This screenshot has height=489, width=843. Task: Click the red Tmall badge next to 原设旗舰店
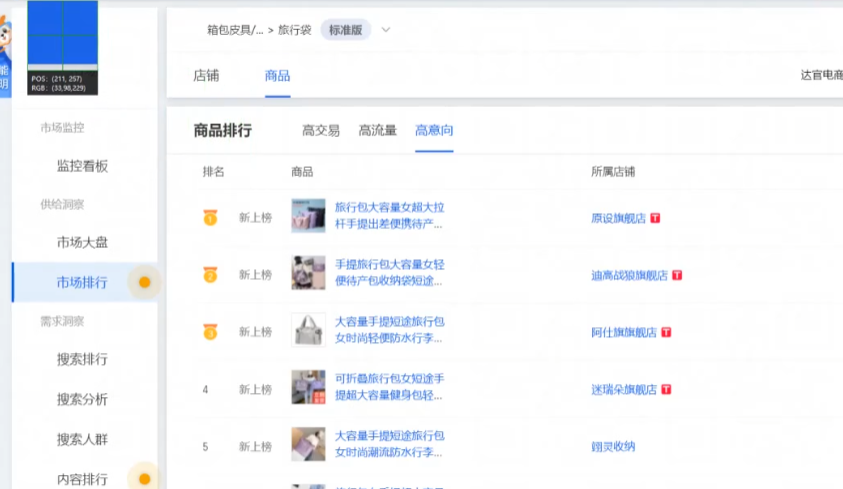pyautogui.click(x=656, y=218)
